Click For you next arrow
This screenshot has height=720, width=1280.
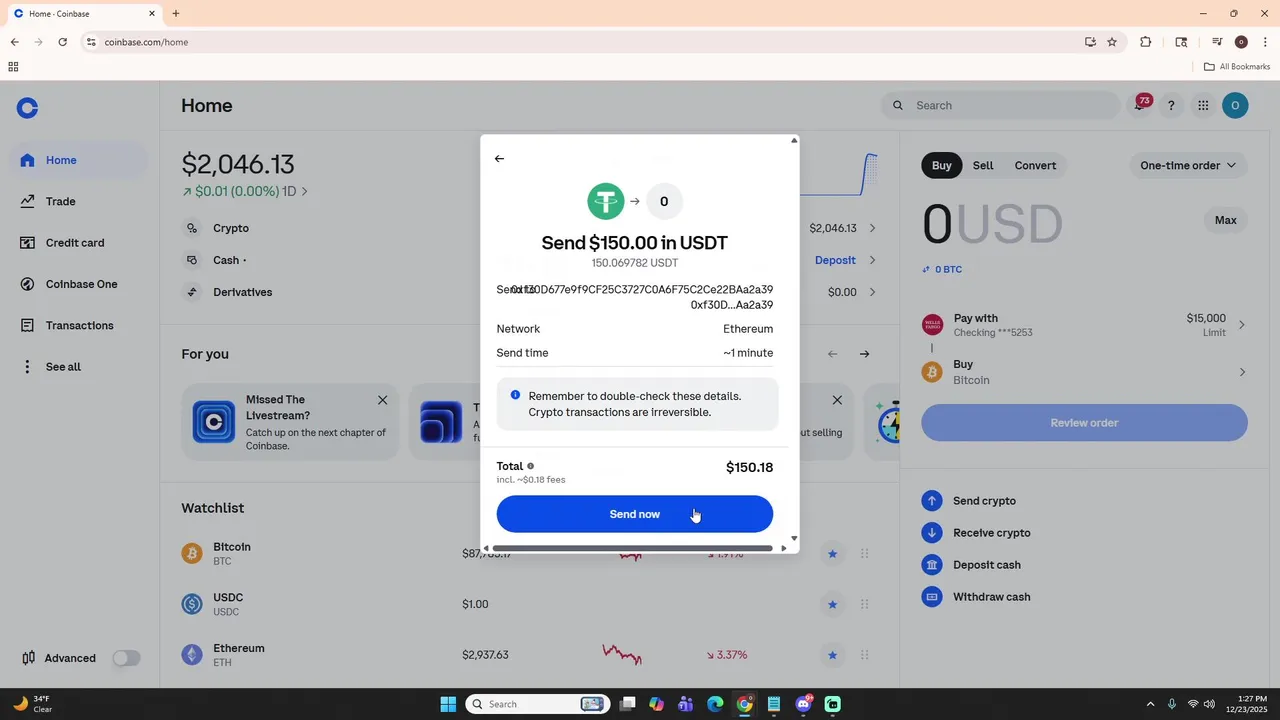pos(865,354)
